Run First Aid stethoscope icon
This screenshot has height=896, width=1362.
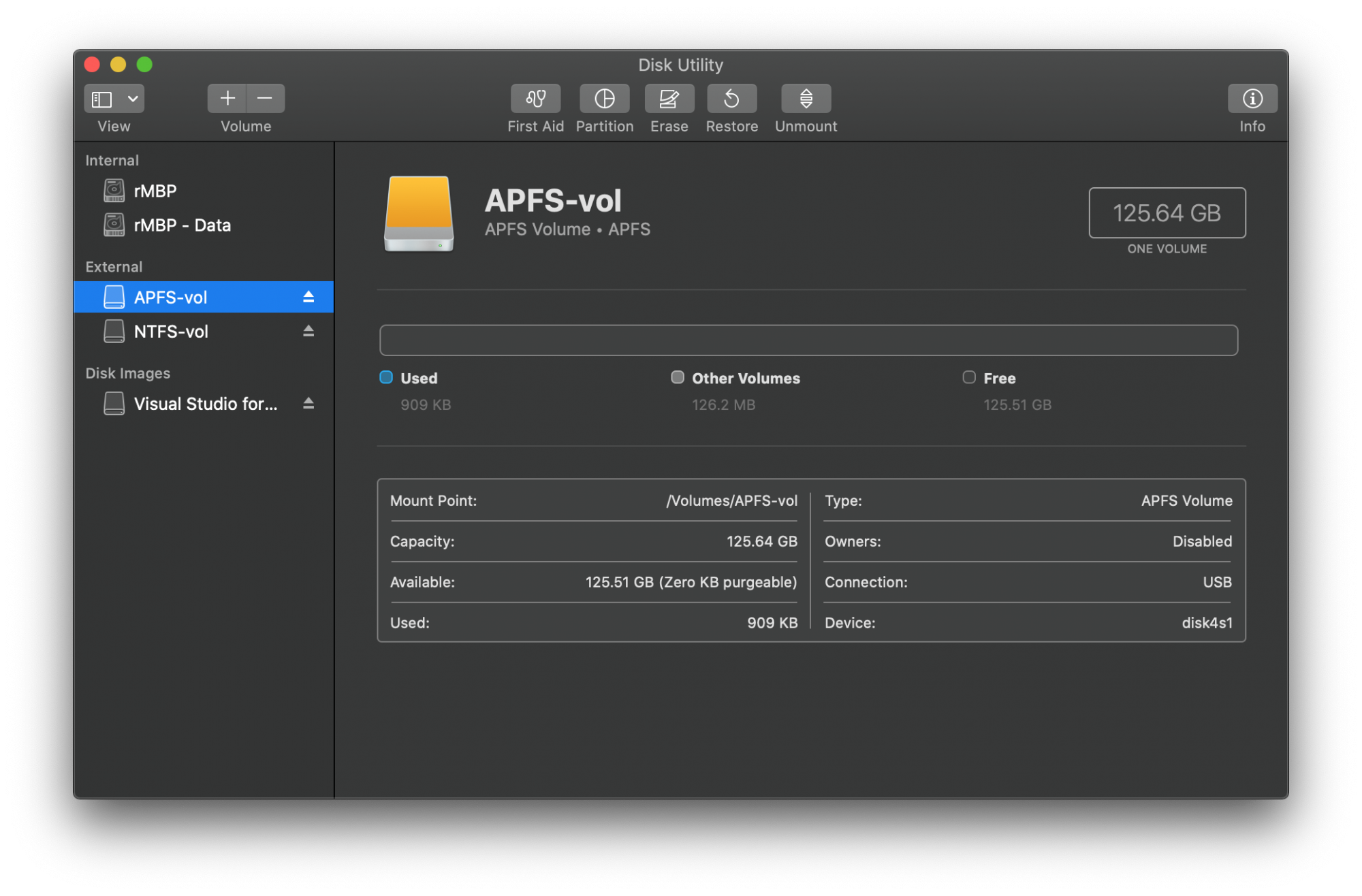(x=535, y=99)
